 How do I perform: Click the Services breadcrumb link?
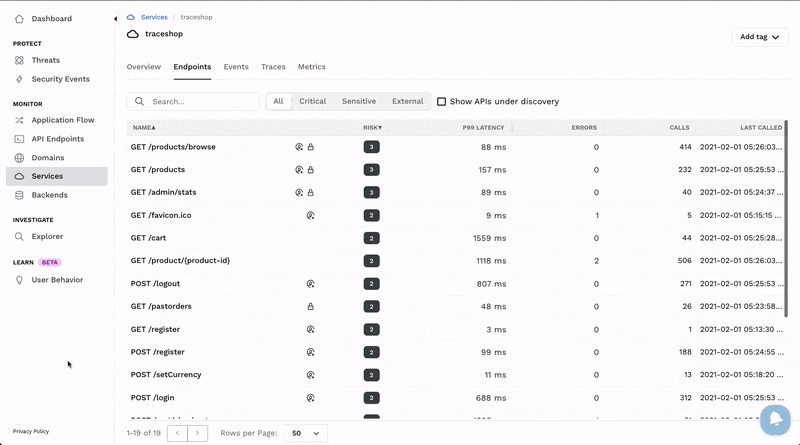pyautogui.click(x=154, y=17)
